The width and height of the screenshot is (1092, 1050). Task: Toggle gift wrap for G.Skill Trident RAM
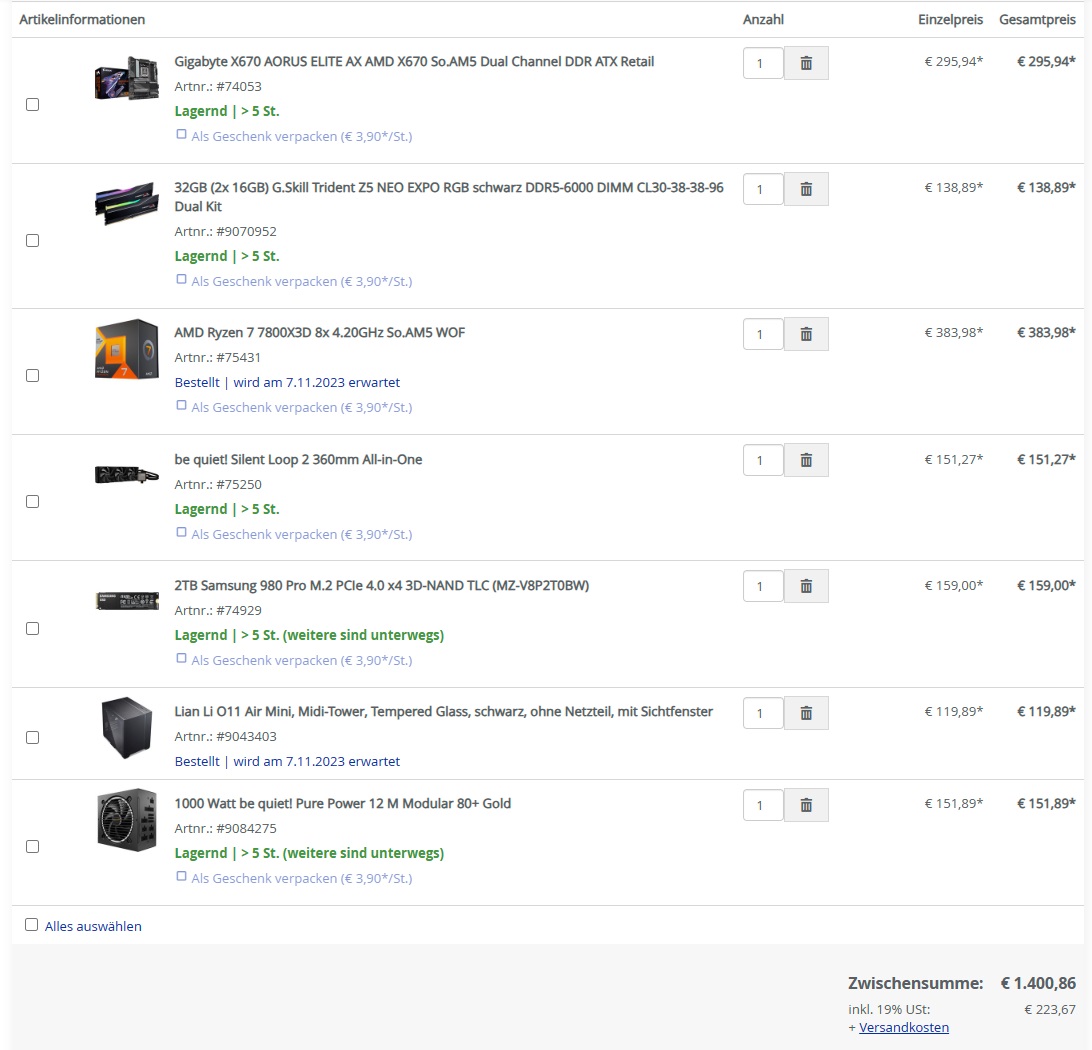click(181, 279)
